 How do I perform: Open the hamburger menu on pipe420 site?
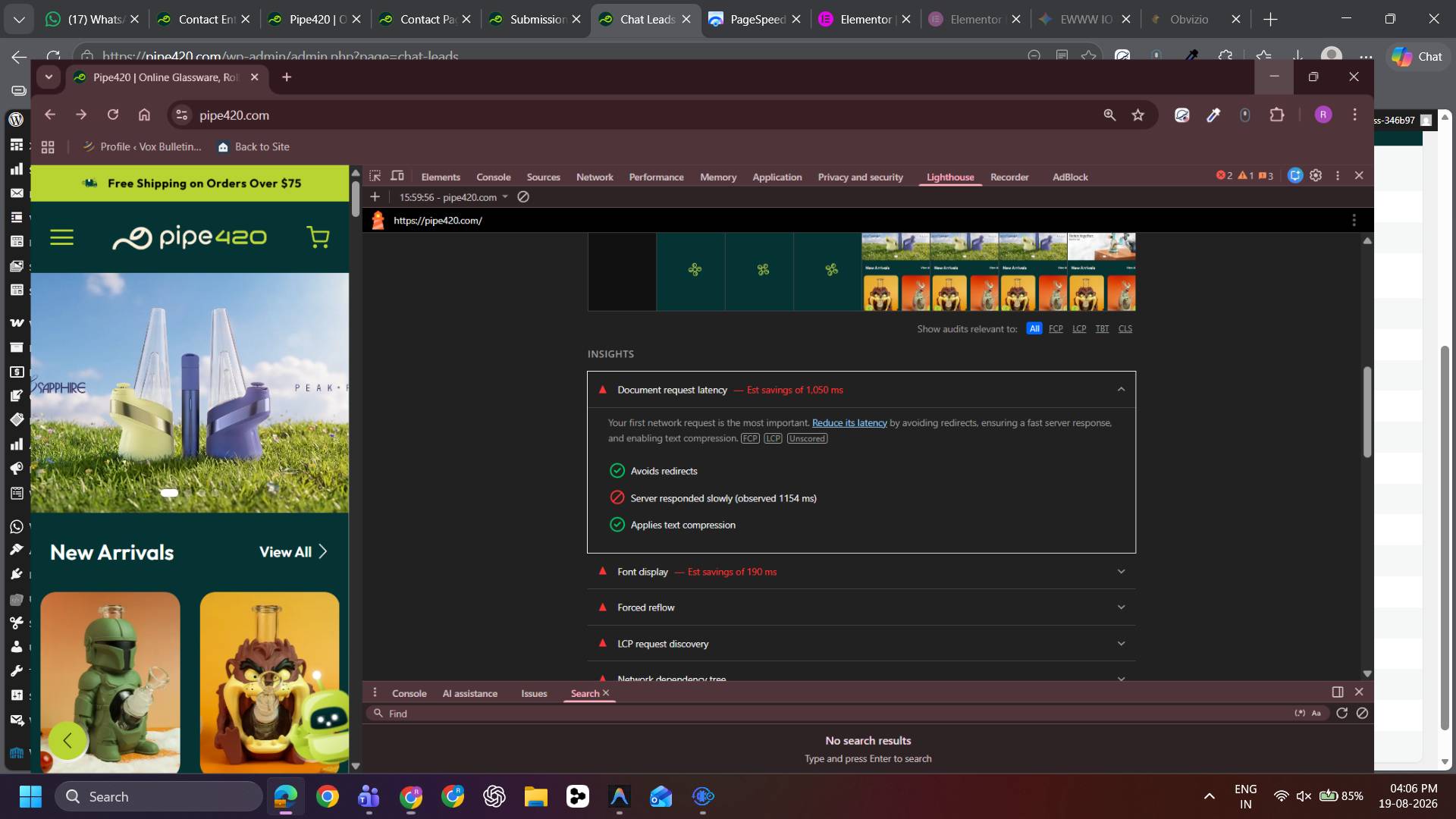[61, 237]
